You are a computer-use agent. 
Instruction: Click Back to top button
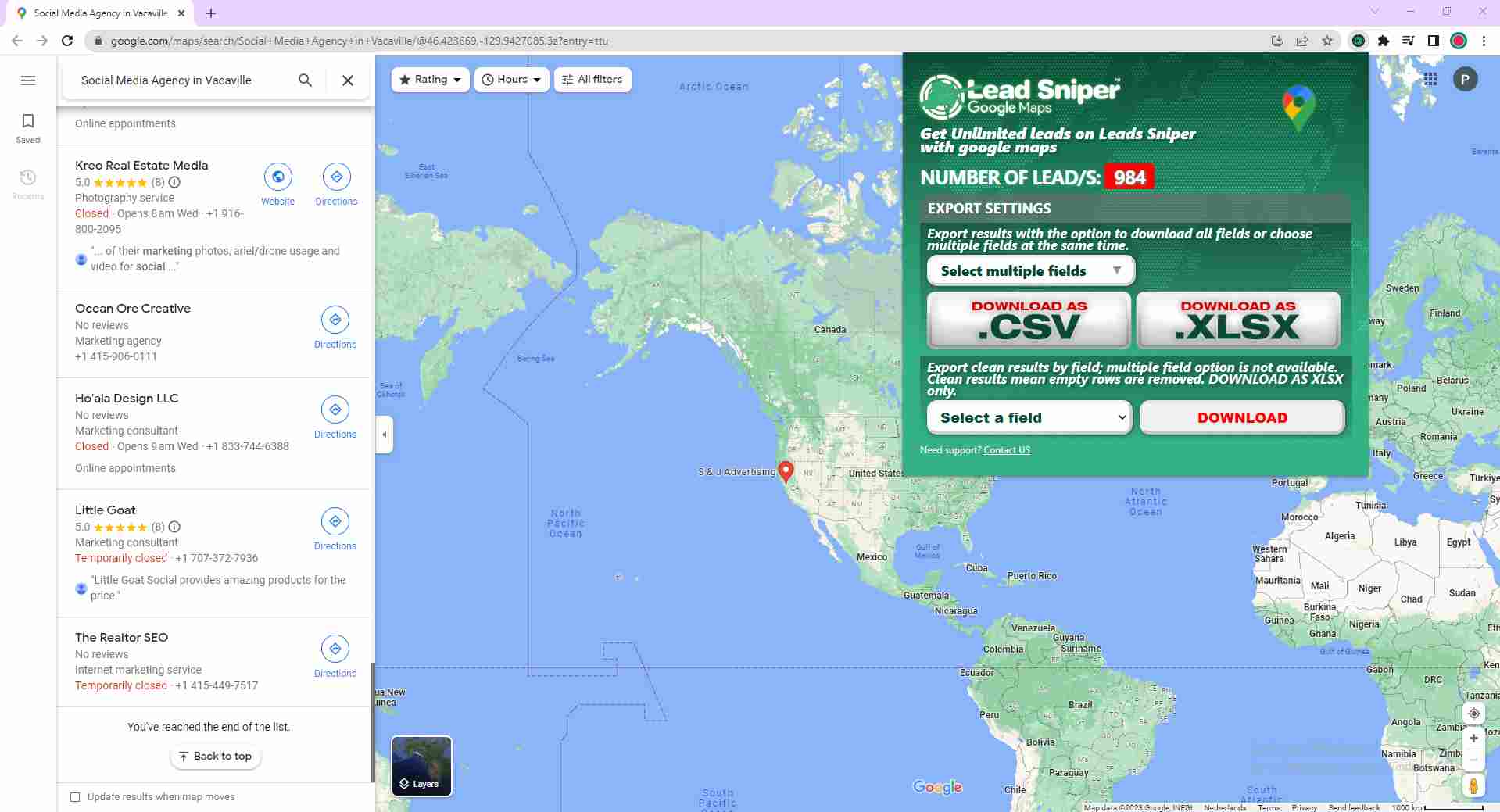point(215,757)
